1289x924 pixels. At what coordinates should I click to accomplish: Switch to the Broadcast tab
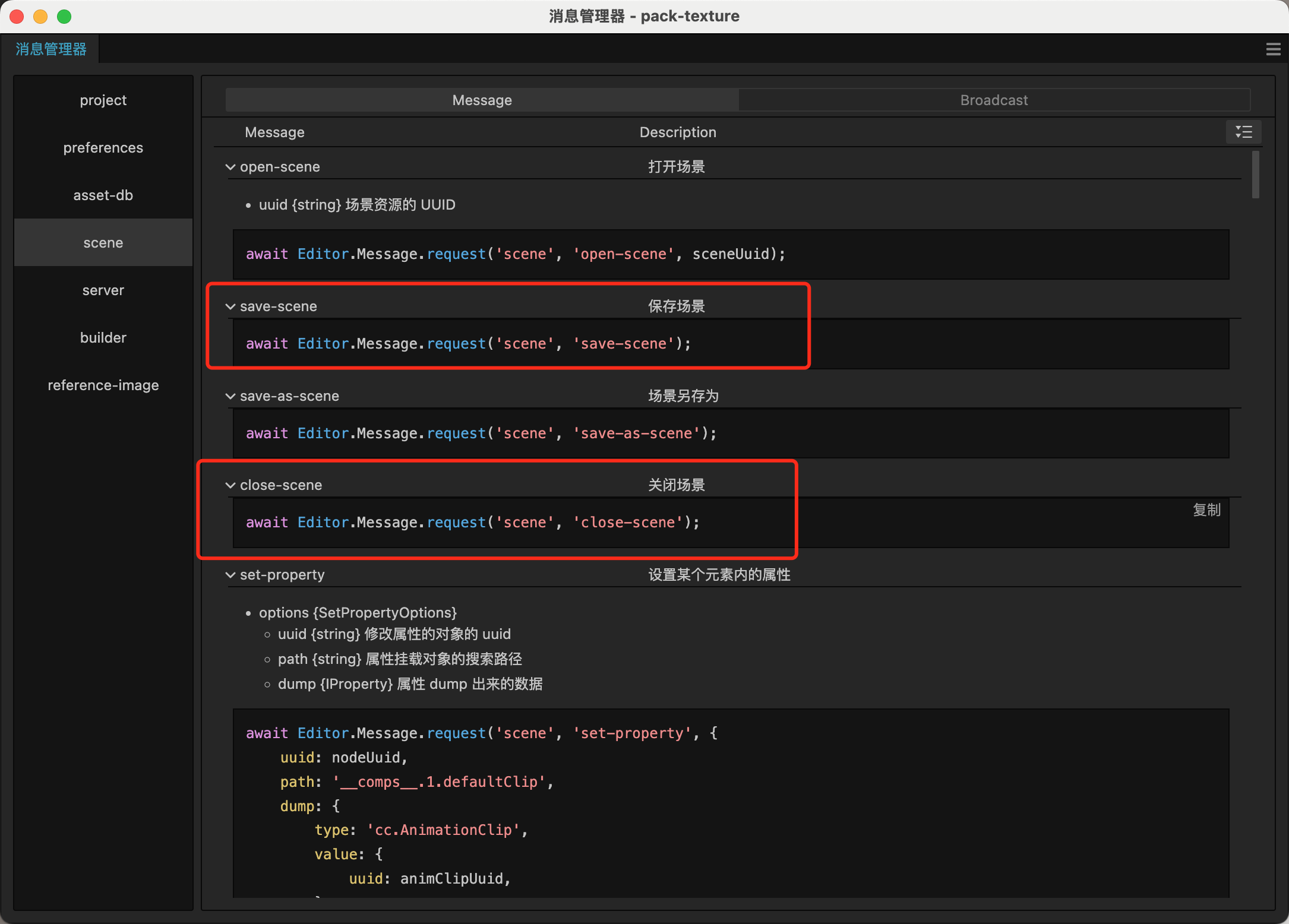coord(994,100)
